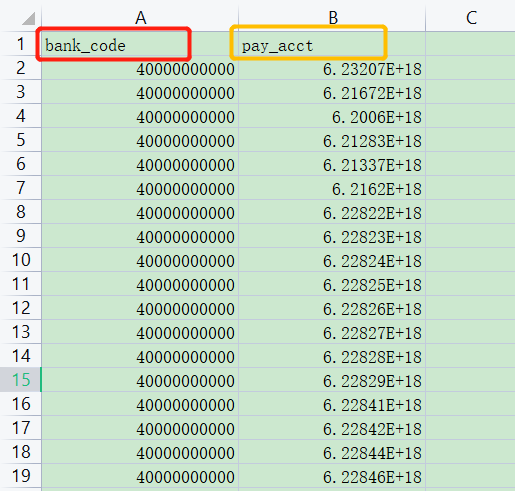Select the bank_code header cell
This screenshot has height=491, width=515.
140,44
